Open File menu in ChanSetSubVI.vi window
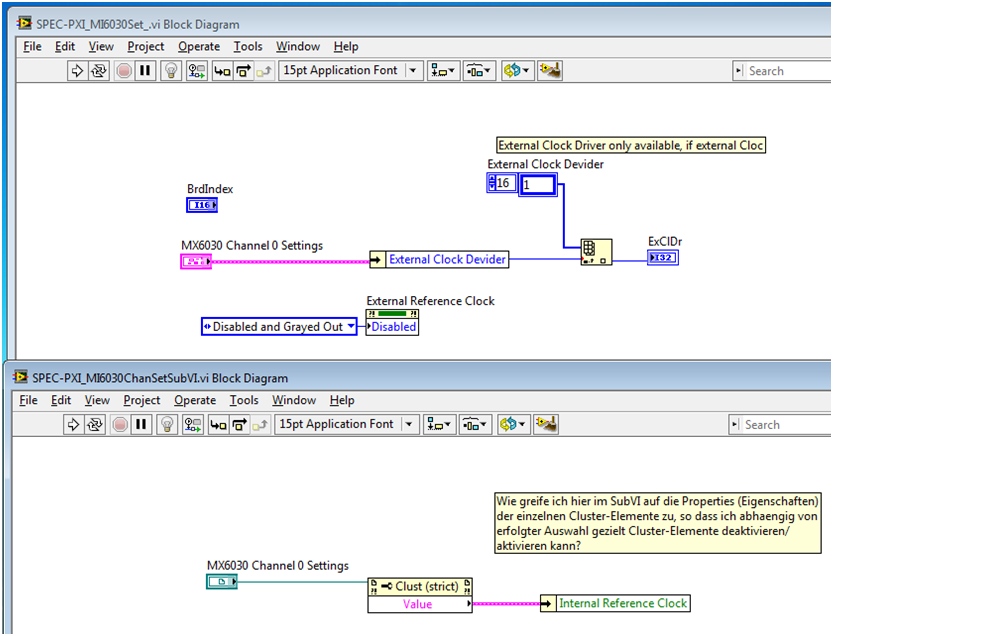Viewport: 1008px width, 636px height. (28, 400)
